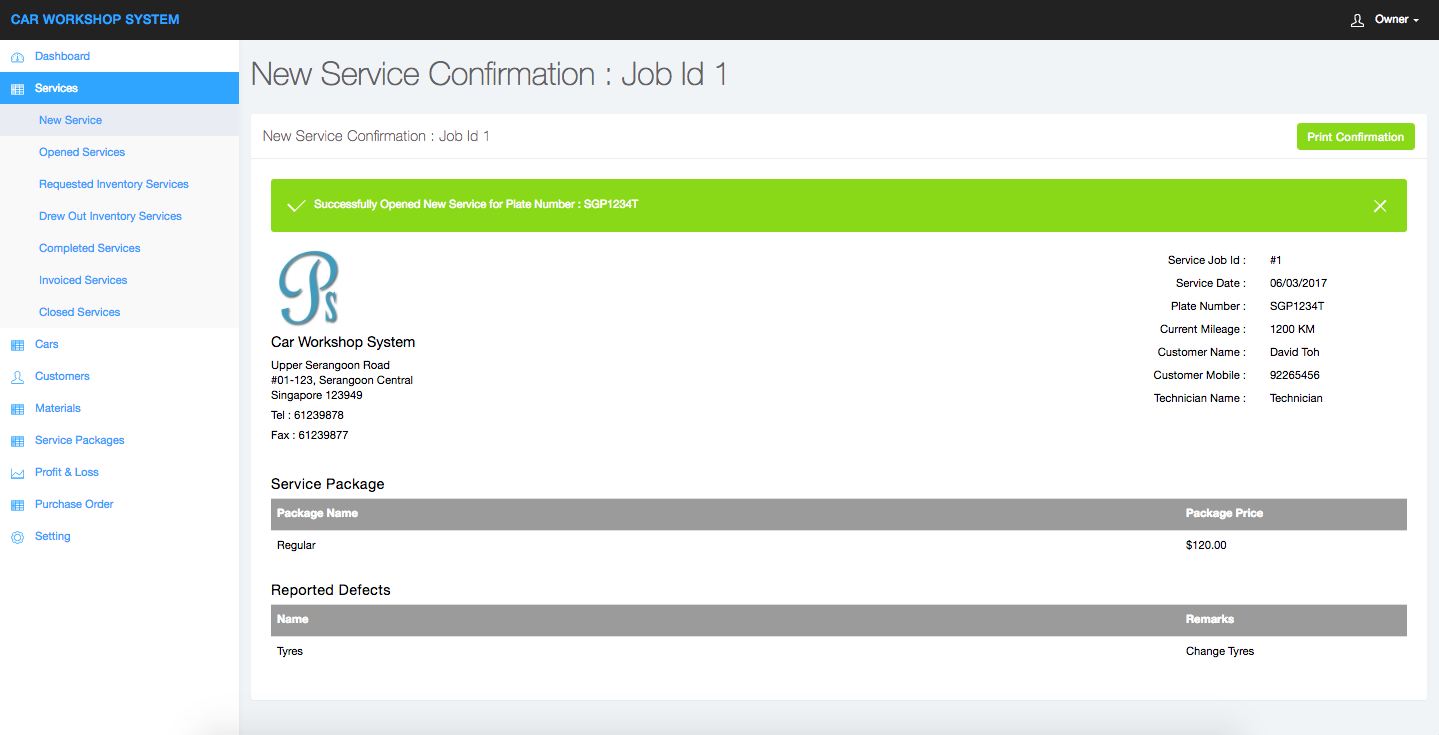
Task: Click the Purchase Order icon
Action: pyautogui.click(x=17, y=505)
